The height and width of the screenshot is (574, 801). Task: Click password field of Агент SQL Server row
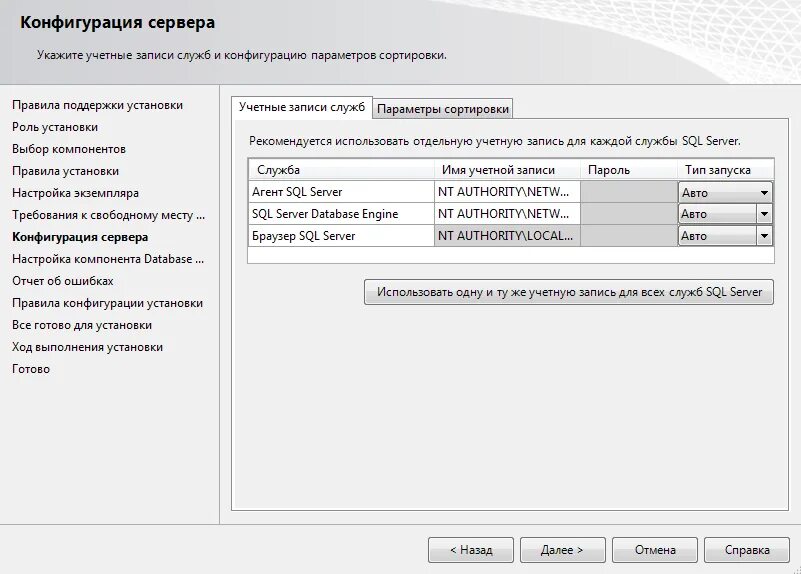pyautogui.click(x=629, y=192)
